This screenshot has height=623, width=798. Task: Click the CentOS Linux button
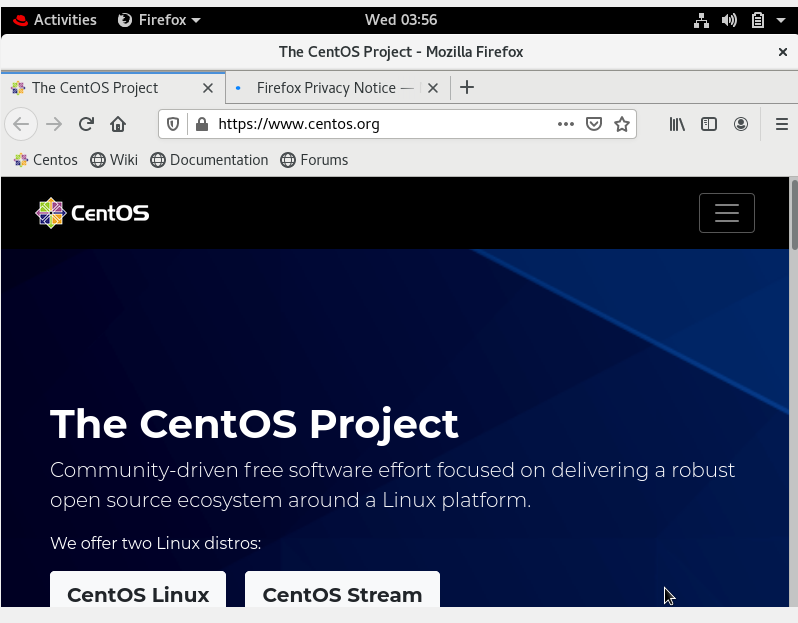(x=138, y=589)
